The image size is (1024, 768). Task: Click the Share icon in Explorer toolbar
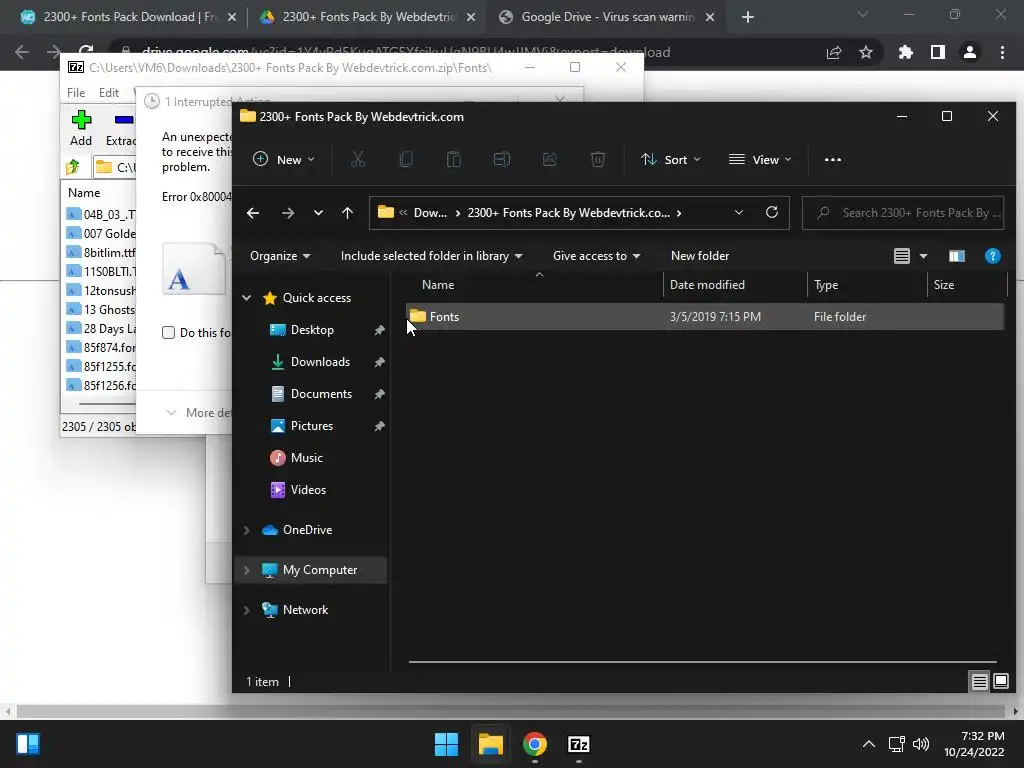coord(550,159)
